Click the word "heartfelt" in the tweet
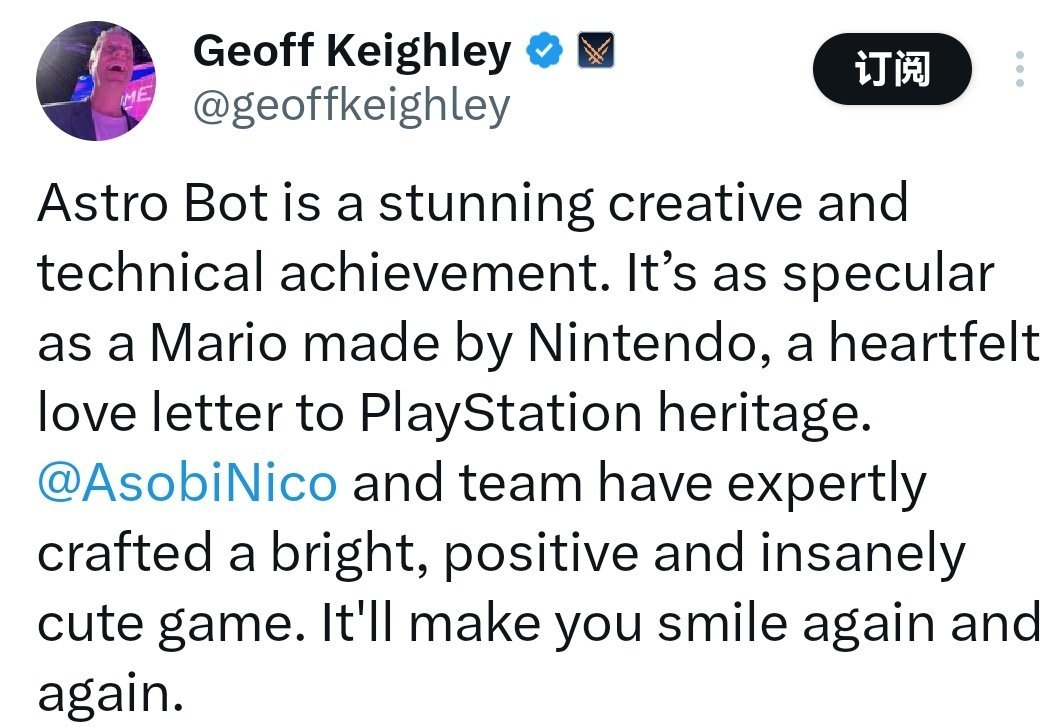This screenshot has width=1052, height=727. click(933, 342)
